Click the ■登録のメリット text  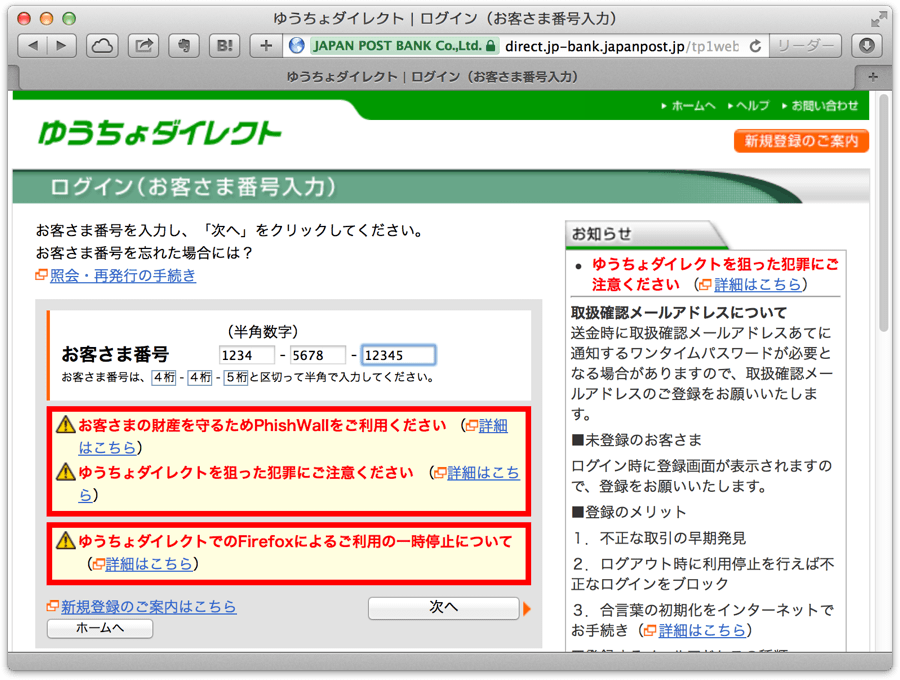click(629, 512)
